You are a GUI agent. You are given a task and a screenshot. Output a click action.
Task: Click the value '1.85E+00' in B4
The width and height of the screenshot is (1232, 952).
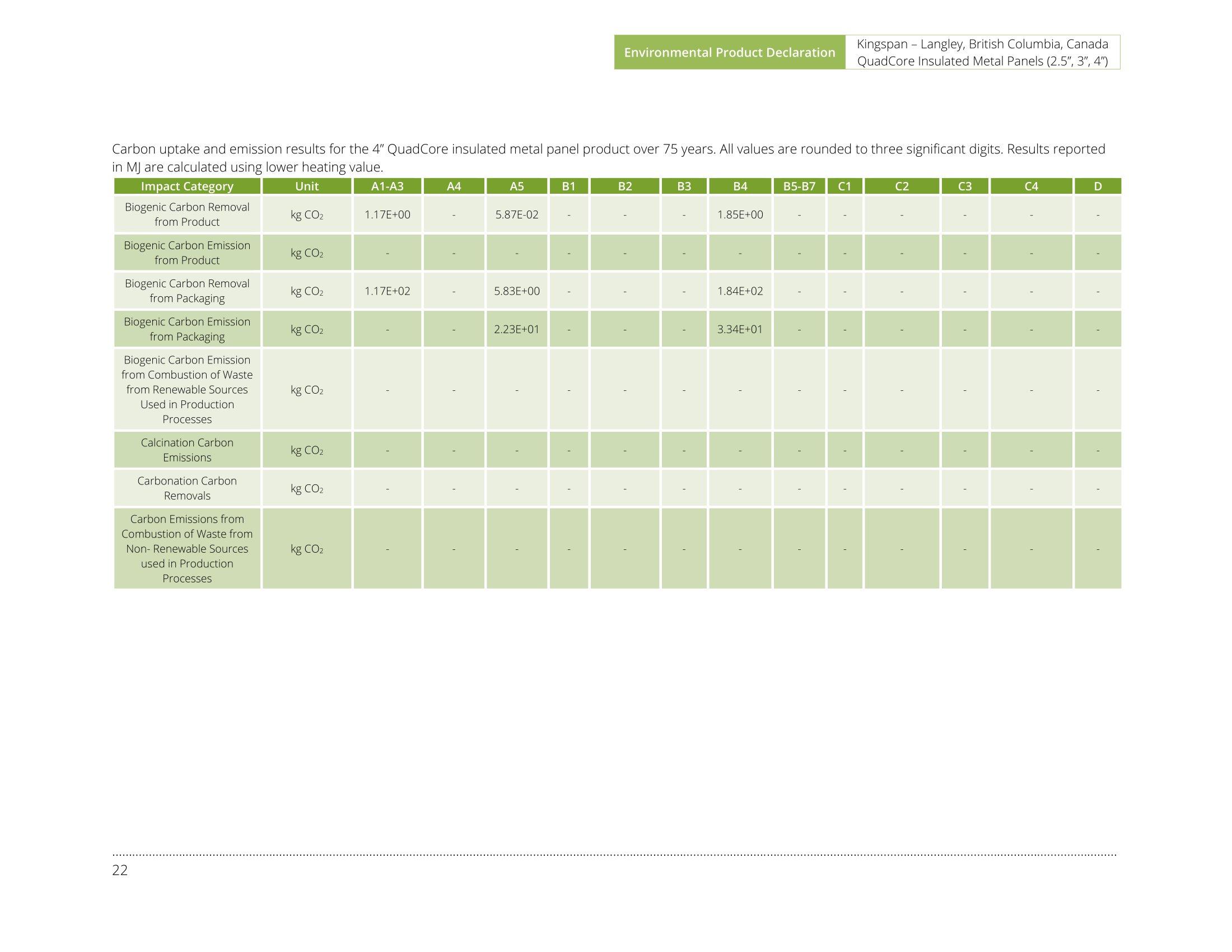tap(740, 215)
